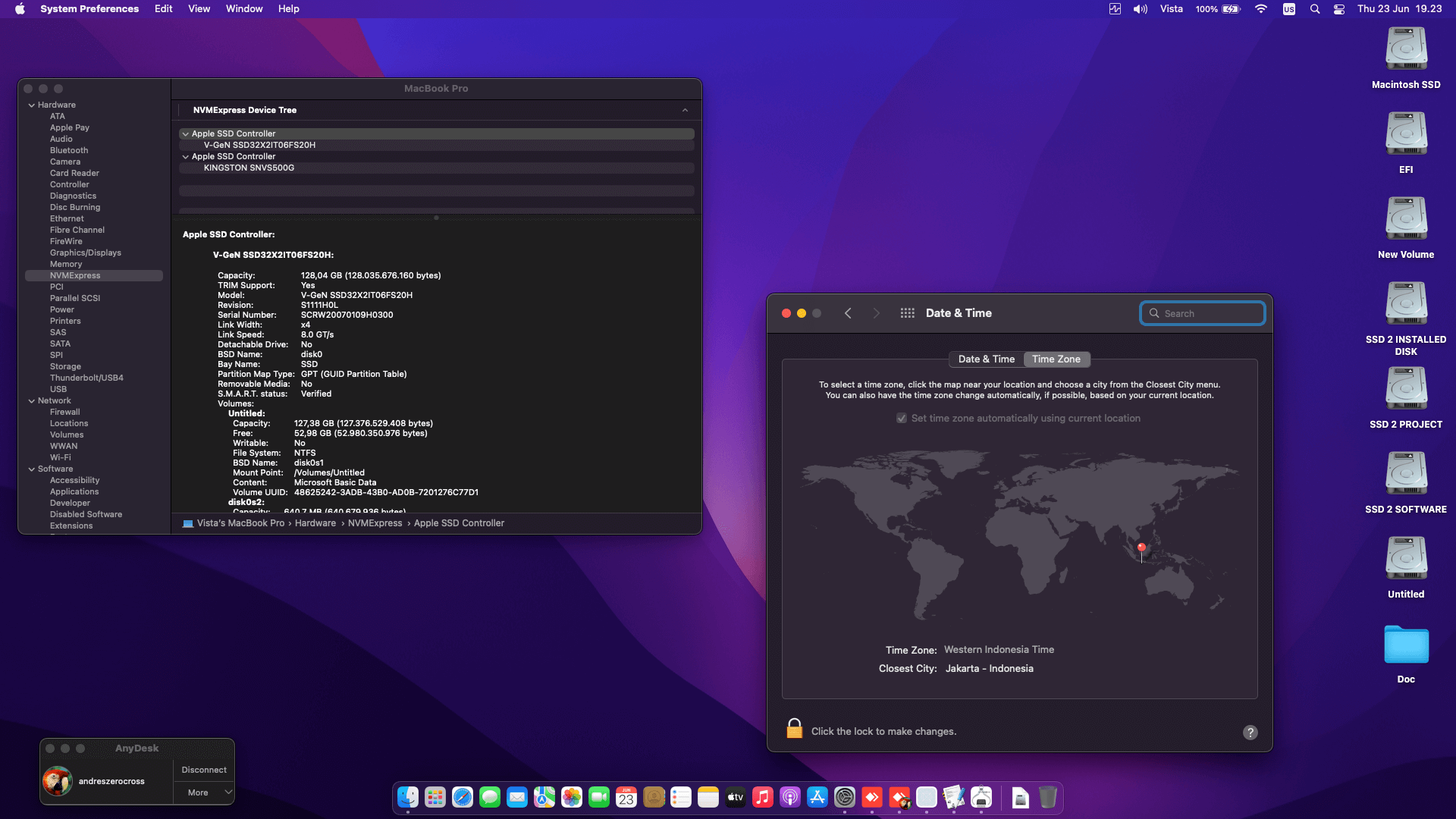Open Finder from the Dock
Viewport: 1456px width, 819px height.
pyautogui.click(x=408, y=797)
